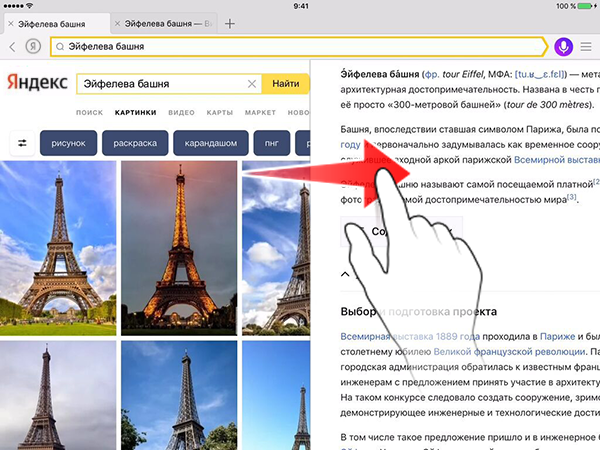Switch to the first Эйфелева башня tab
600x450 pixels.
pos(57,24)
